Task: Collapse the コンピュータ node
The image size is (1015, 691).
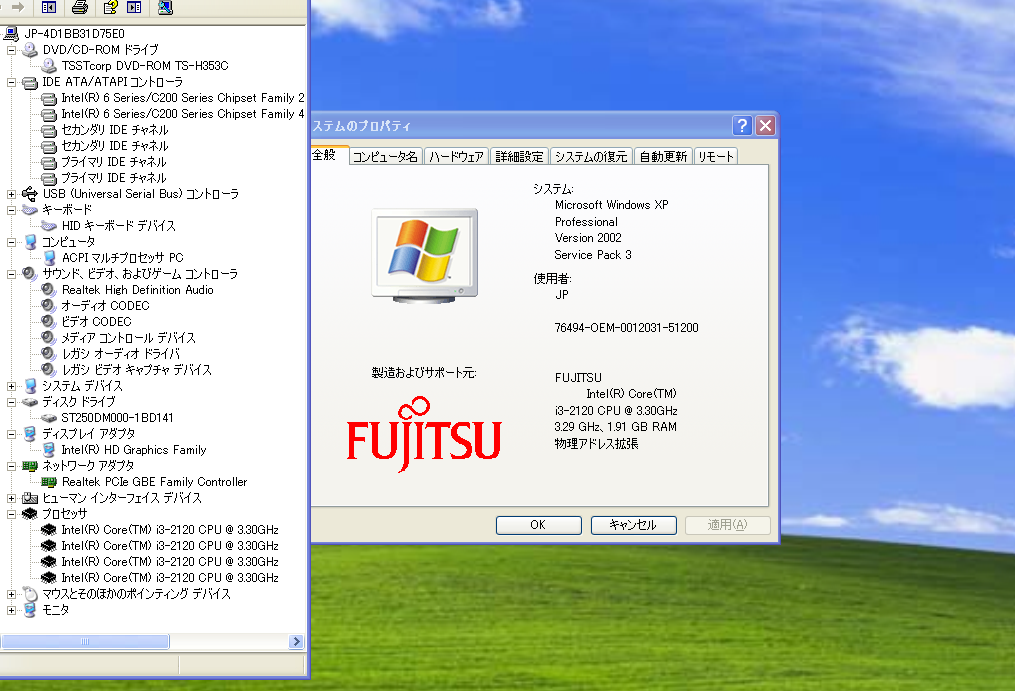Action: (x=11, y=242)
